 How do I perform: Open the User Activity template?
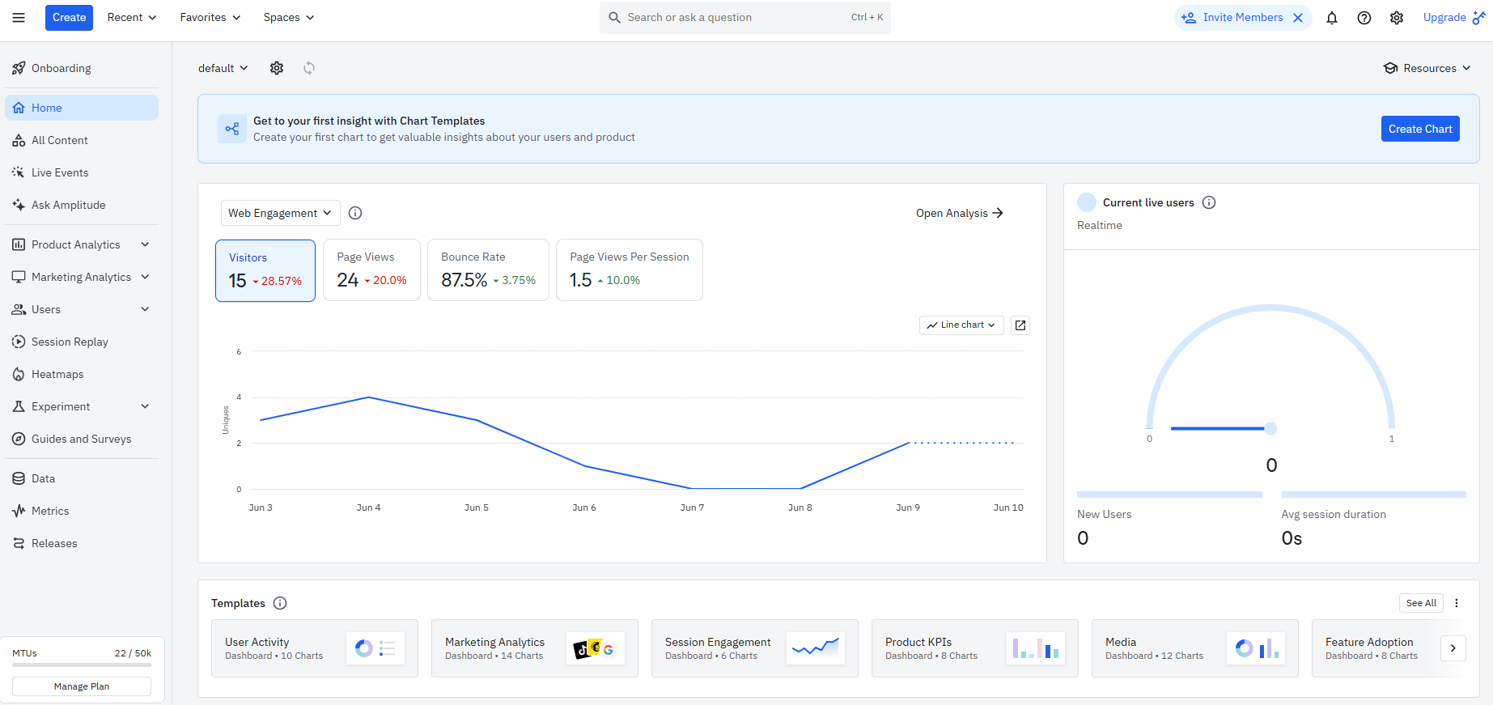point(314,649)
